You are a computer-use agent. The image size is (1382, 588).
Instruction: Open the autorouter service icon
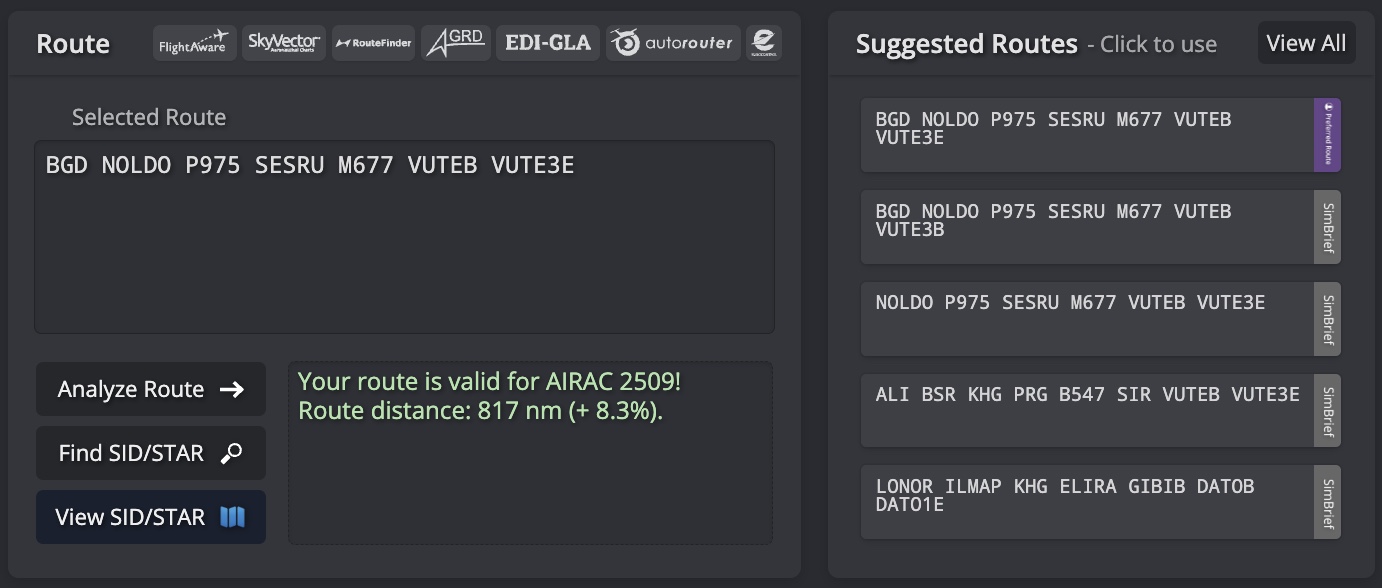point(673,43)
